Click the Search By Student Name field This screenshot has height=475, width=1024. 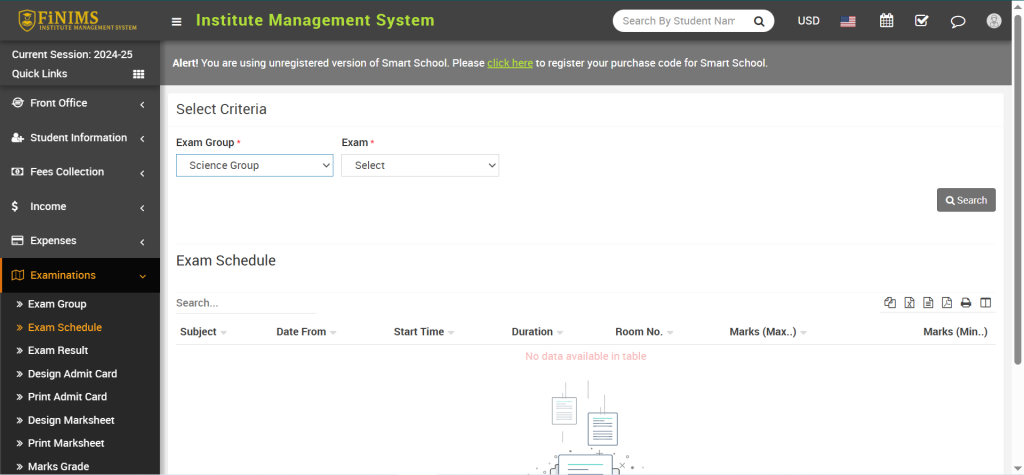(x=677, y=21)
